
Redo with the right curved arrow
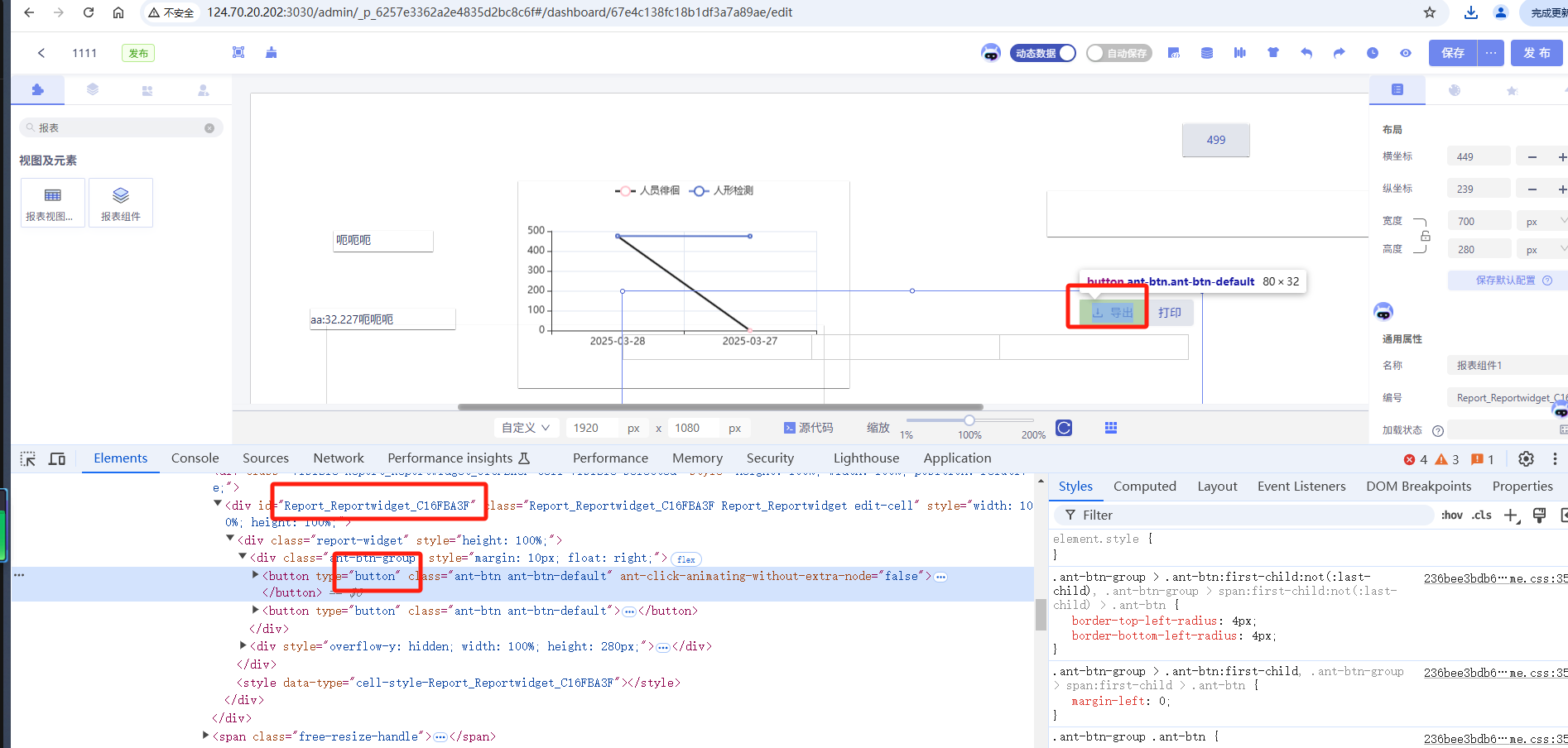pyautogui.click(x=1340, y=53)
